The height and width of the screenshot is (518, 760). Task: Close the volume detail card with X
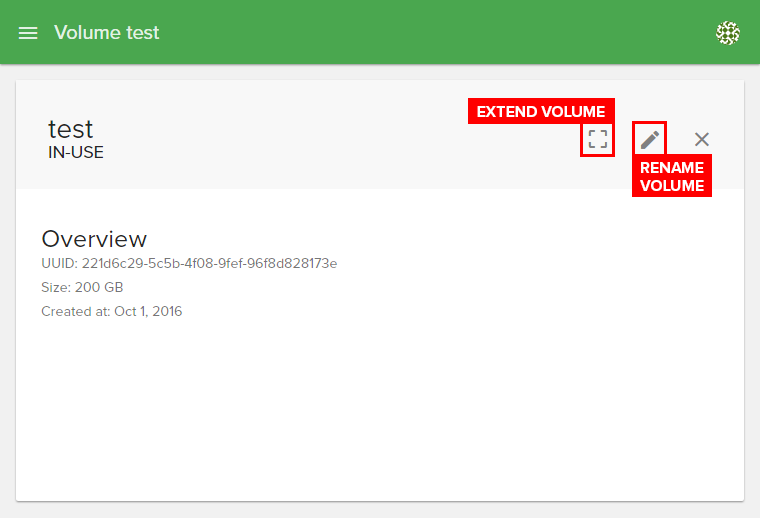pyautogui.click(x=702, y=139)
